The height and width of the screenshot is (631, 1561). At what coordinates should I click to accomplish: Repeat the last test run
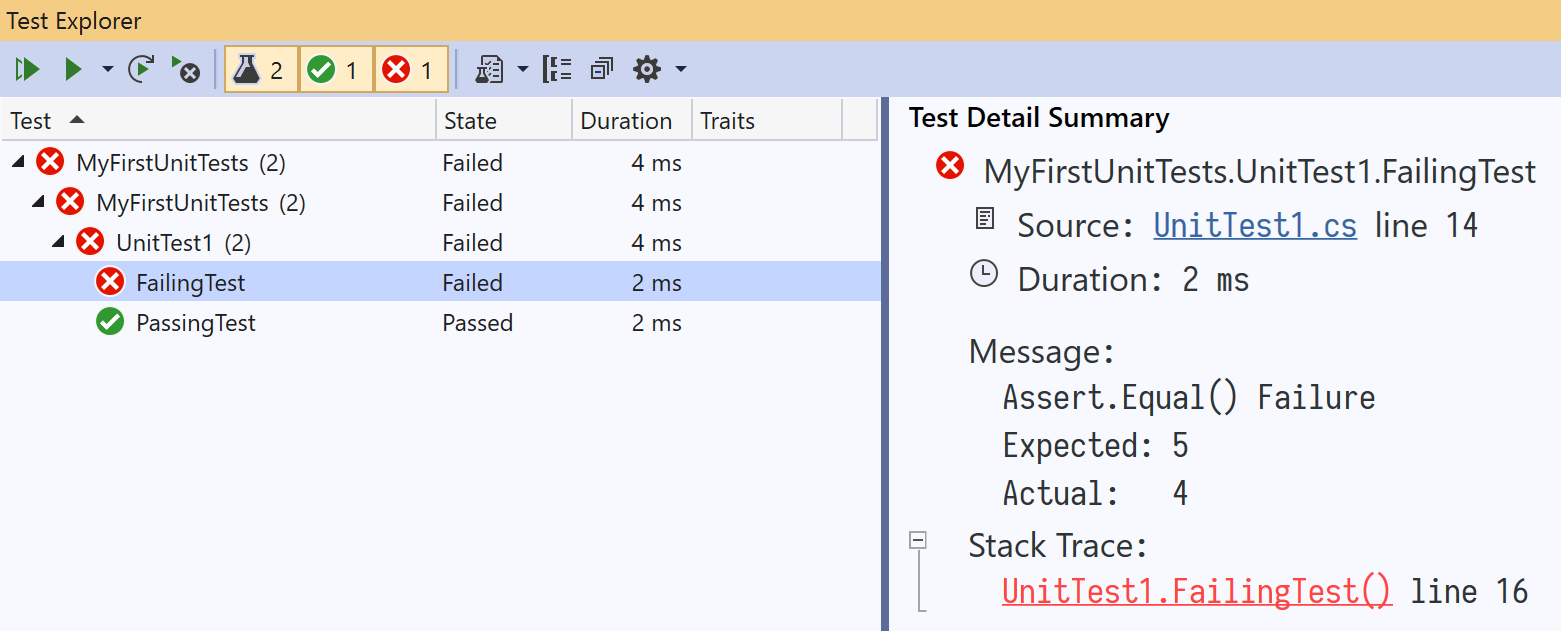(141, 70)
